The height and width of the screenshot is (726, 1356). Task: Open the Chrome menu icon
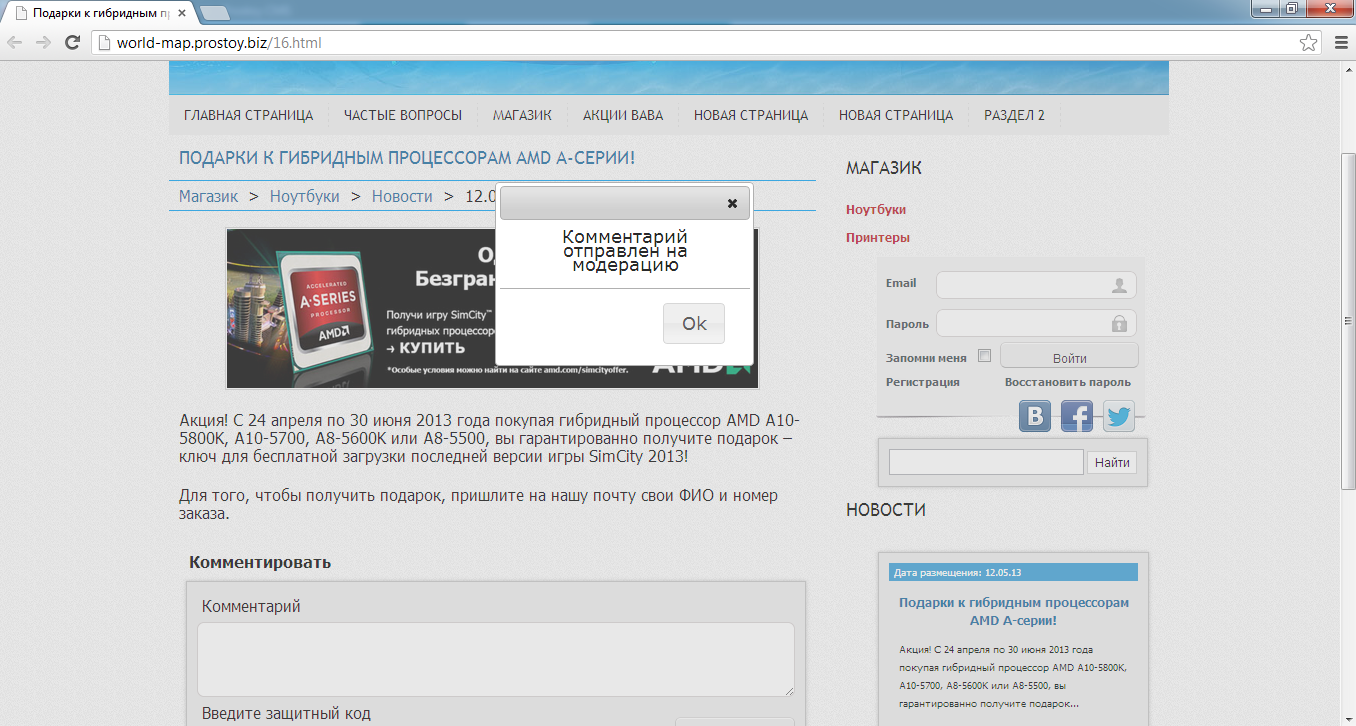pos(1341,42)
